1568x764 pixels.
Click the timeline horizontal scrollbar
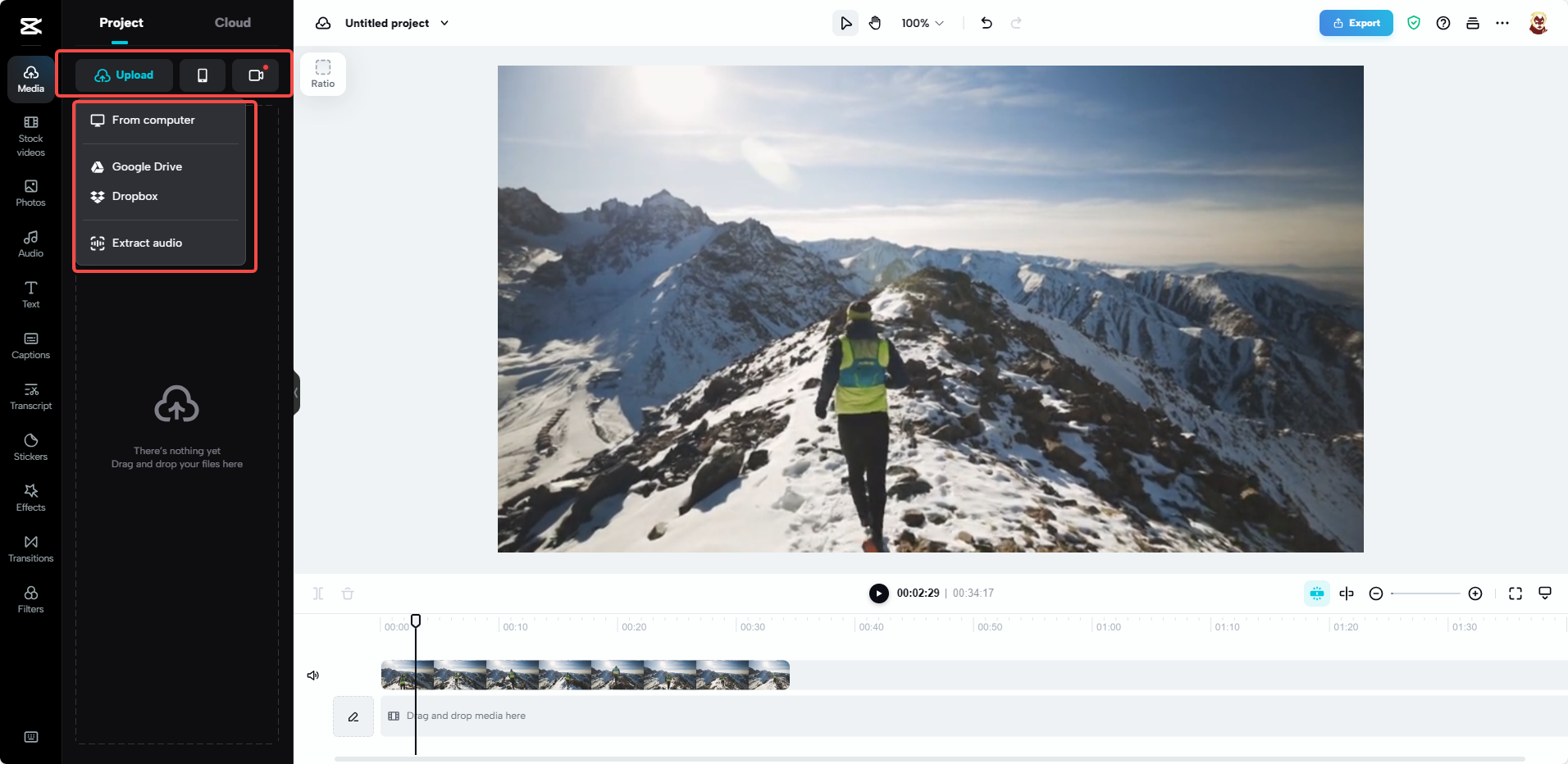(x=929, y=759)
